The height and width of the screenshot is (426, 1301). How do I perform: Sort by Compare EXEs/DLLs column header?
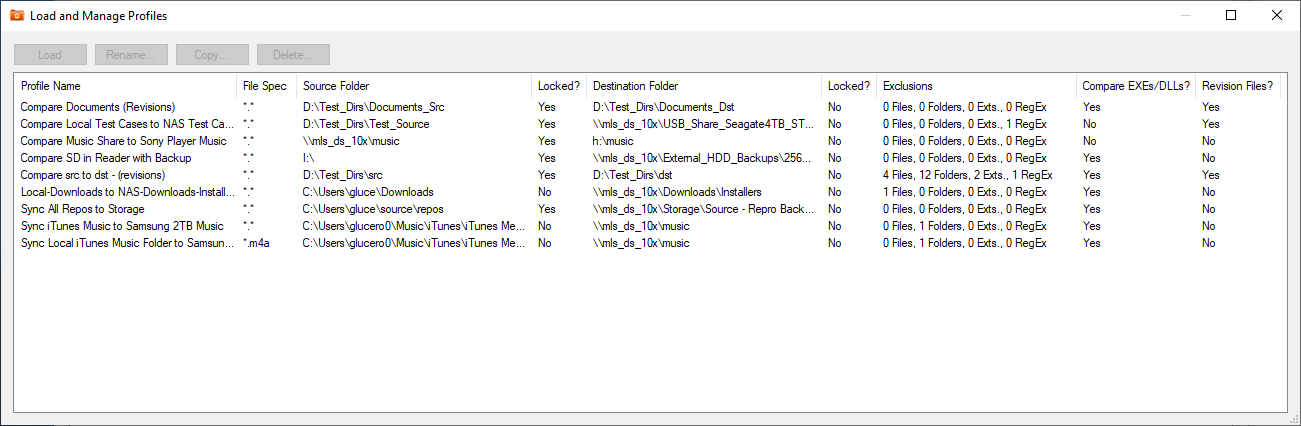point(1134,86)
